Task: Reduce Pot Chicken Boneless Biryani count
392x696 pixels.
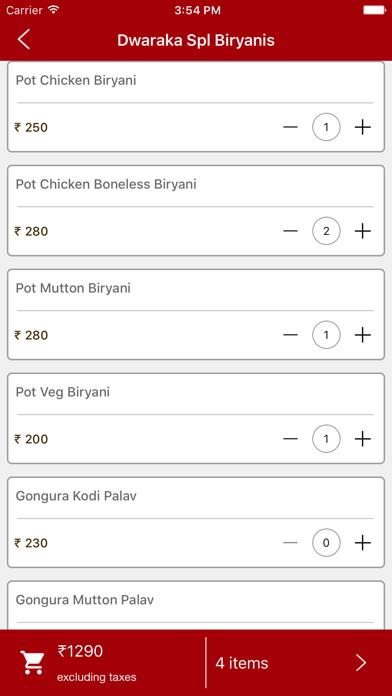Action: point(290,231)
